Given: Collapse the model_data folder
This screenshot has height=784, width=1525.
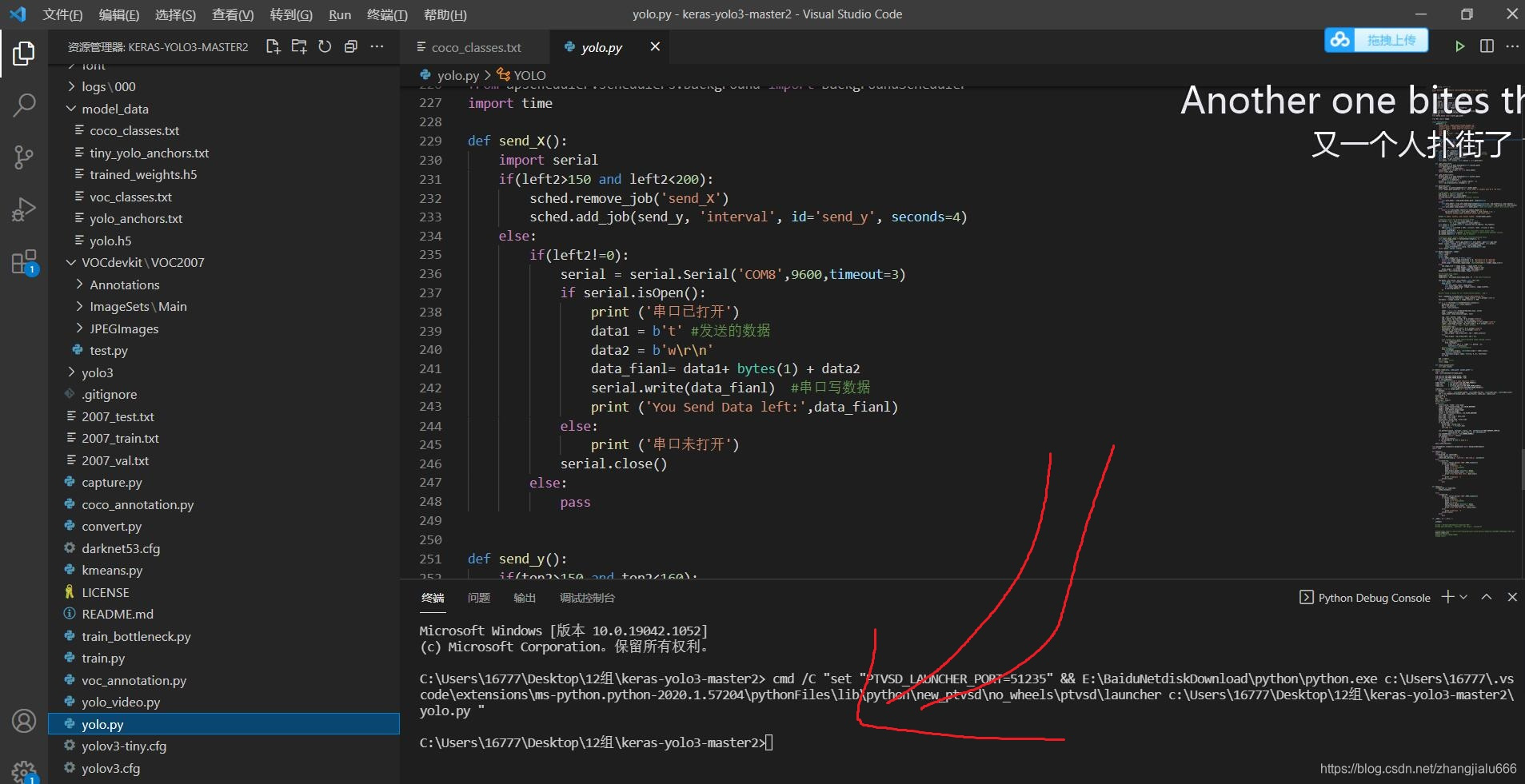Looking at the screenshot, I should (x=224, y=109).
